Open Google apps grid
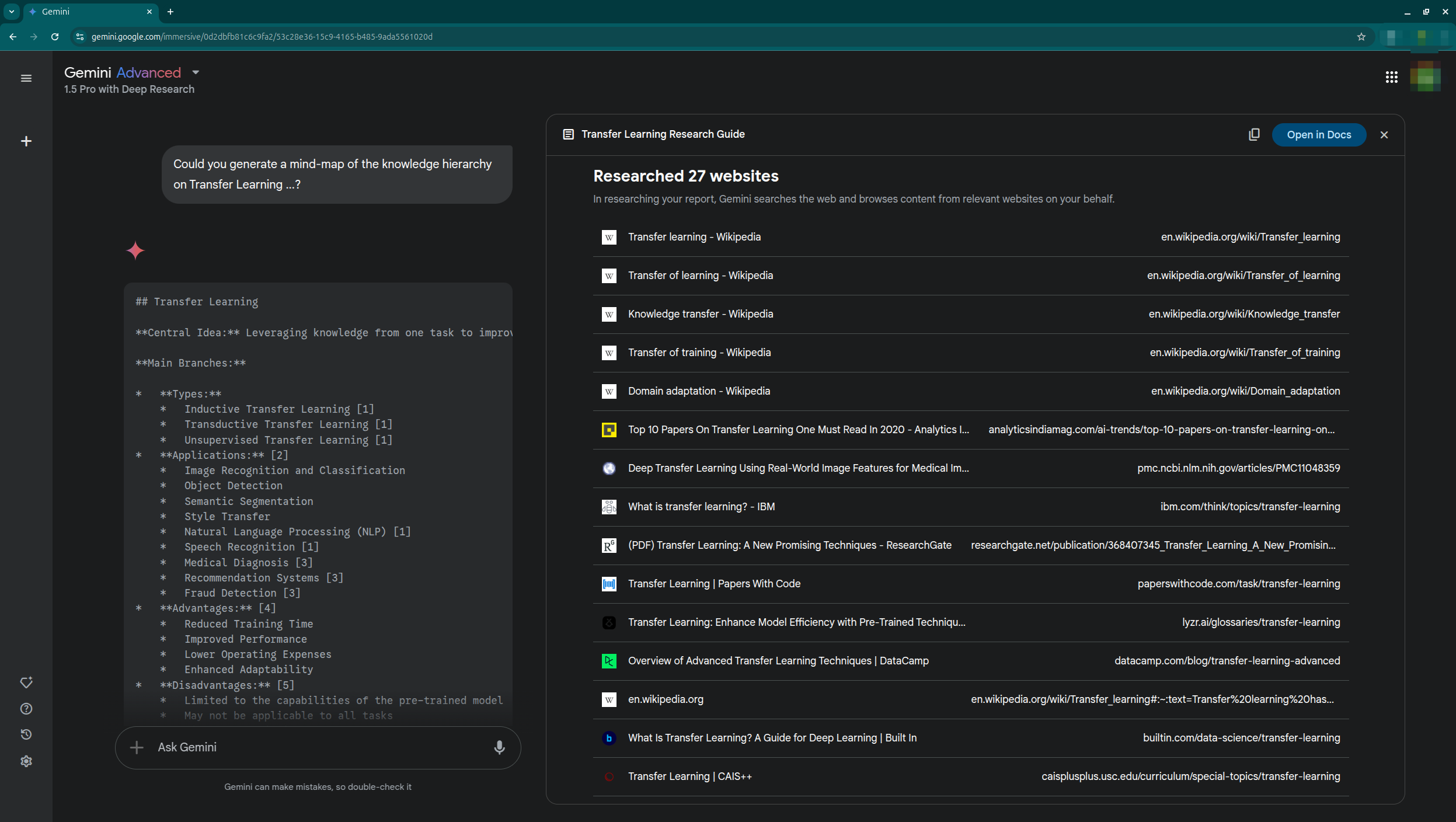Viewport: 1456px width, 822px height. click(x=1392, y=77)
